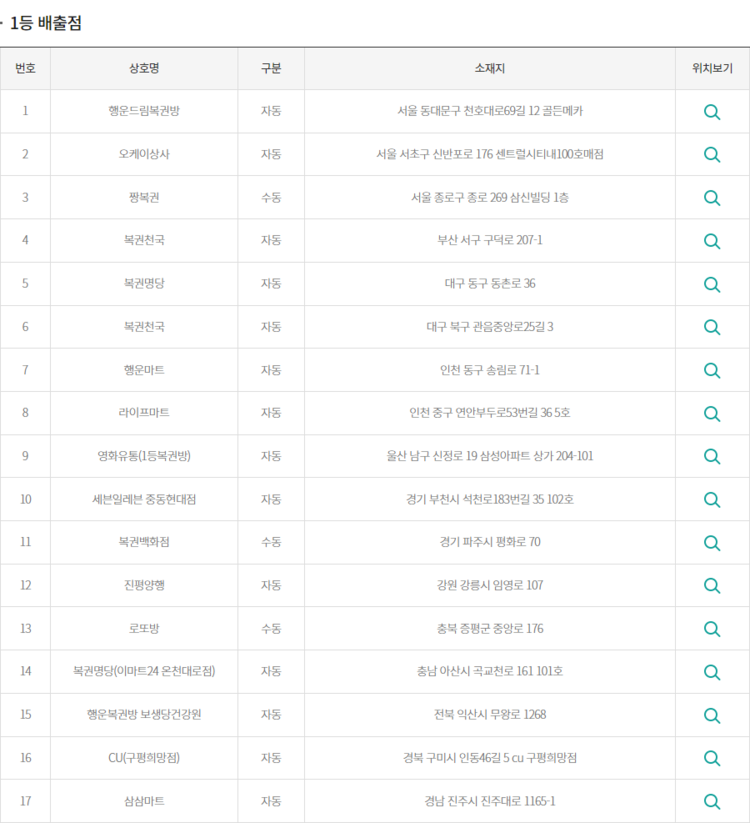The image size is (750, 823).
Task: Show location of 행운마트
Action: 712,371
